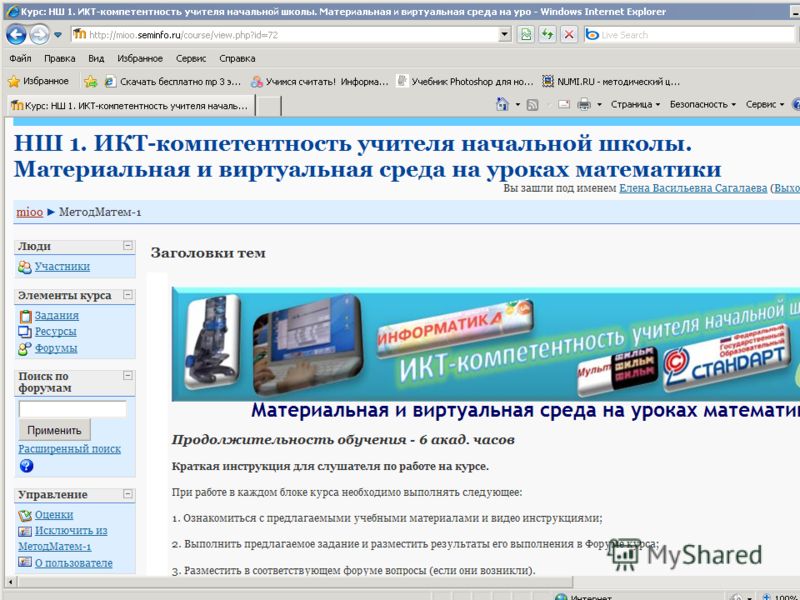The height and width of the screenshot is (600, 800).
Task: Open the address bar history dropdown
Action: (505, 35)
